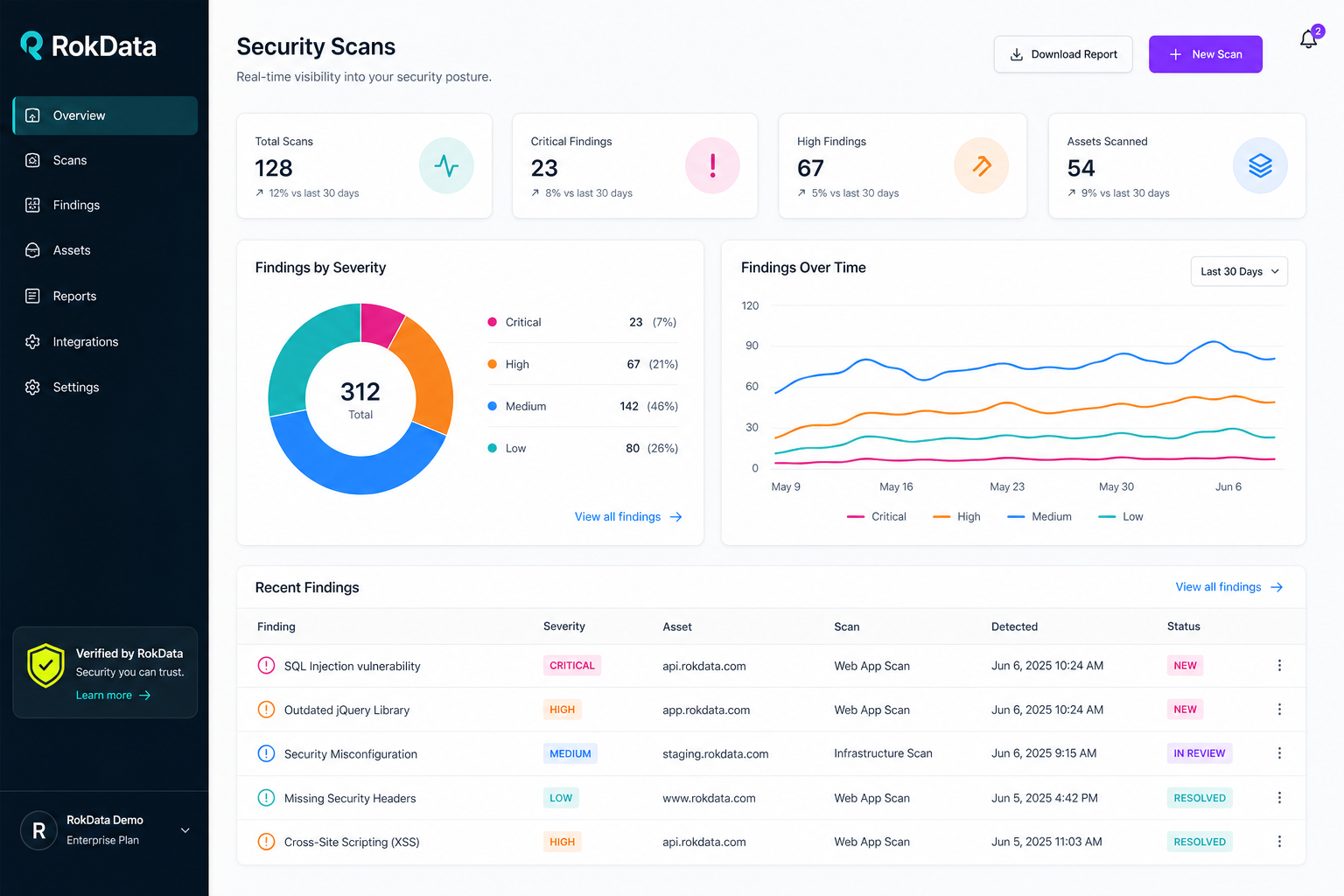
Task: Open the Settings menu item
Action: 105,387
